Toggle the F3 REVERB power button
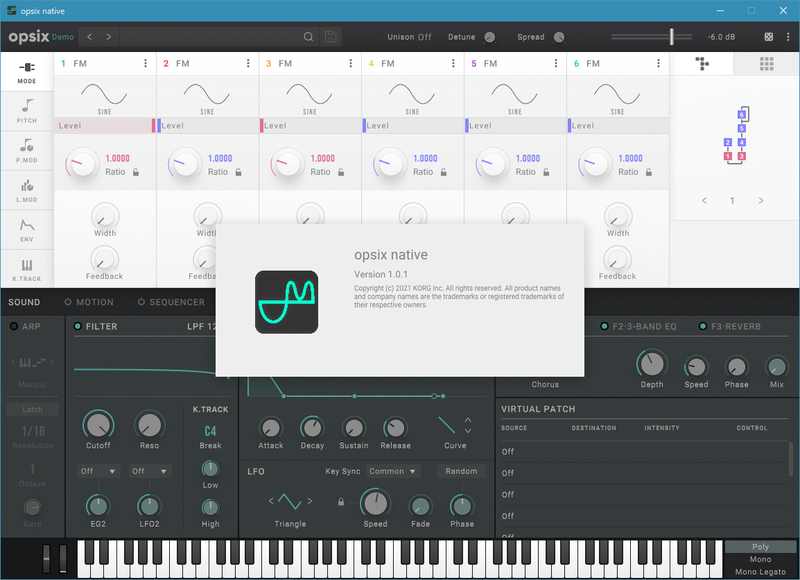 [x=703, y=326]
